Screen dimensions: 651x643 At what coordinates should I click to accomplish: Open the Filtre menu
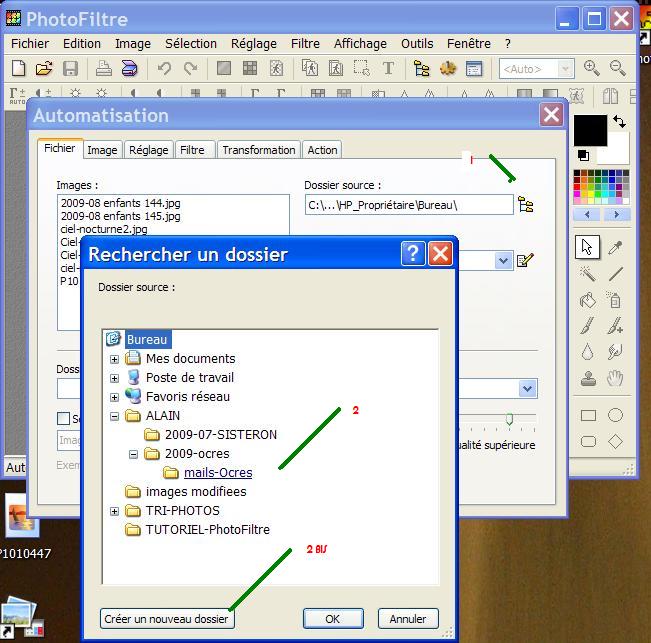click(305, 44)
